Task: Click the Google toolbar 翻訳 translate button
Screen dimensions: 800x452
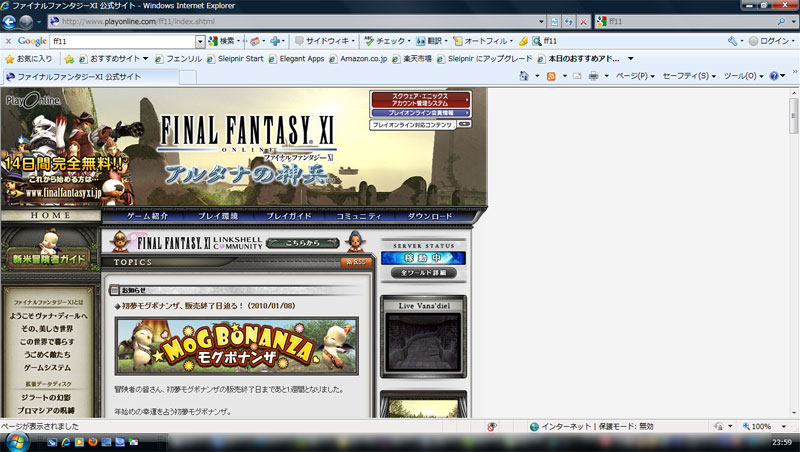Action: tap(431, 41)
